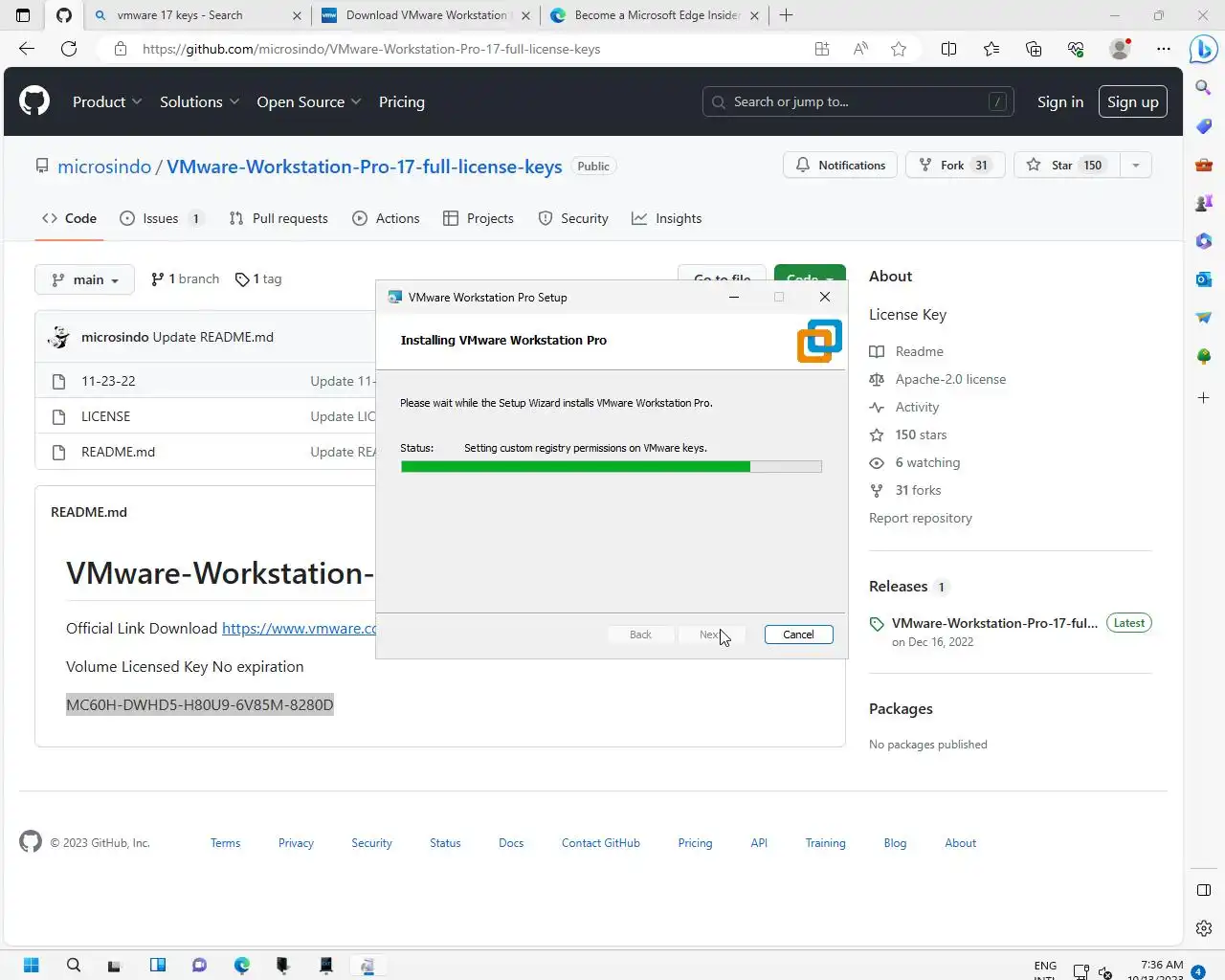Star the repository button
This screenshot has width=1225, height=980.
point(1067,166)
